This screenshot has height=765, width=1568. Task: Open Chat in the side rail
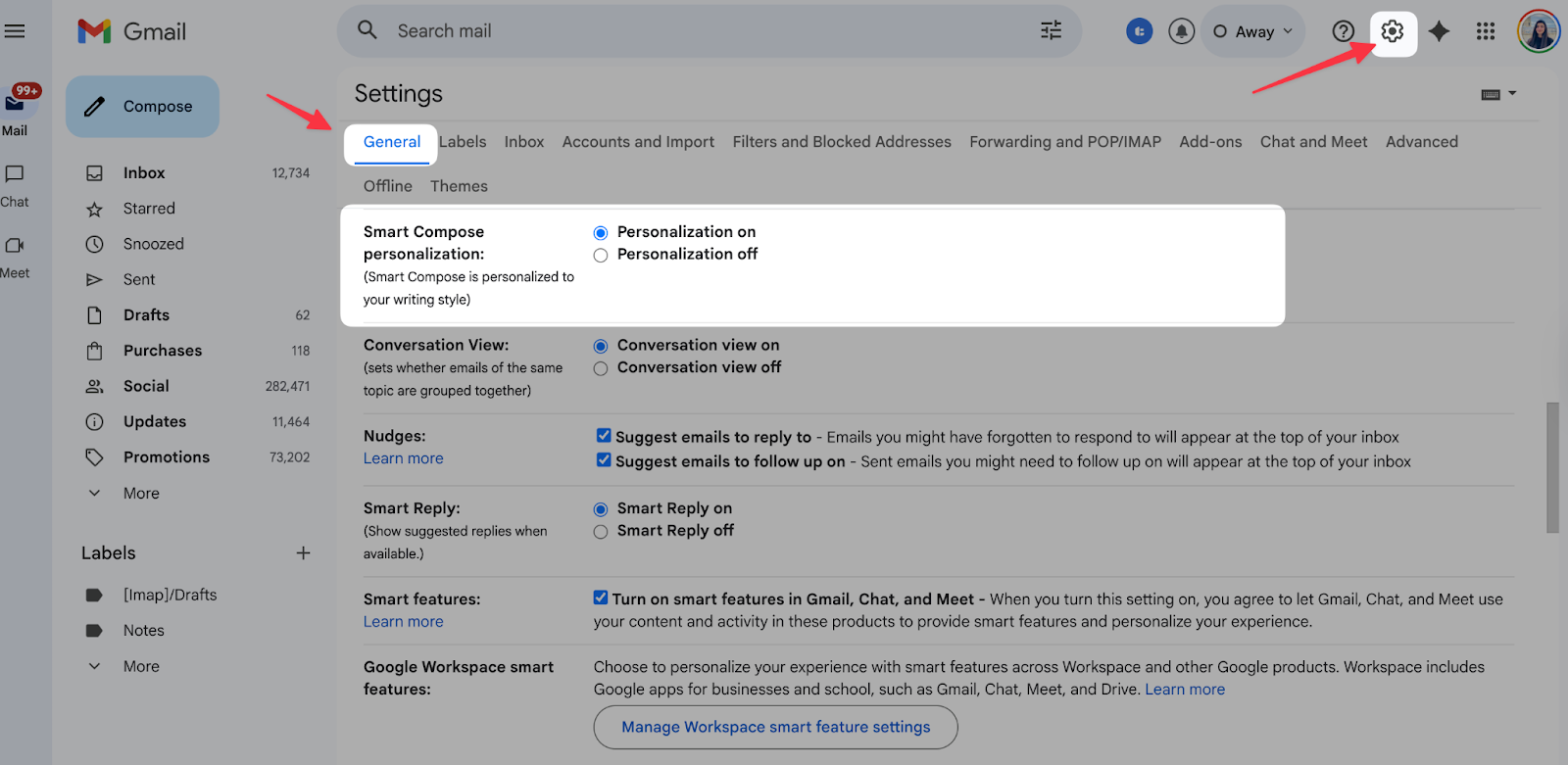pos(15,185)
